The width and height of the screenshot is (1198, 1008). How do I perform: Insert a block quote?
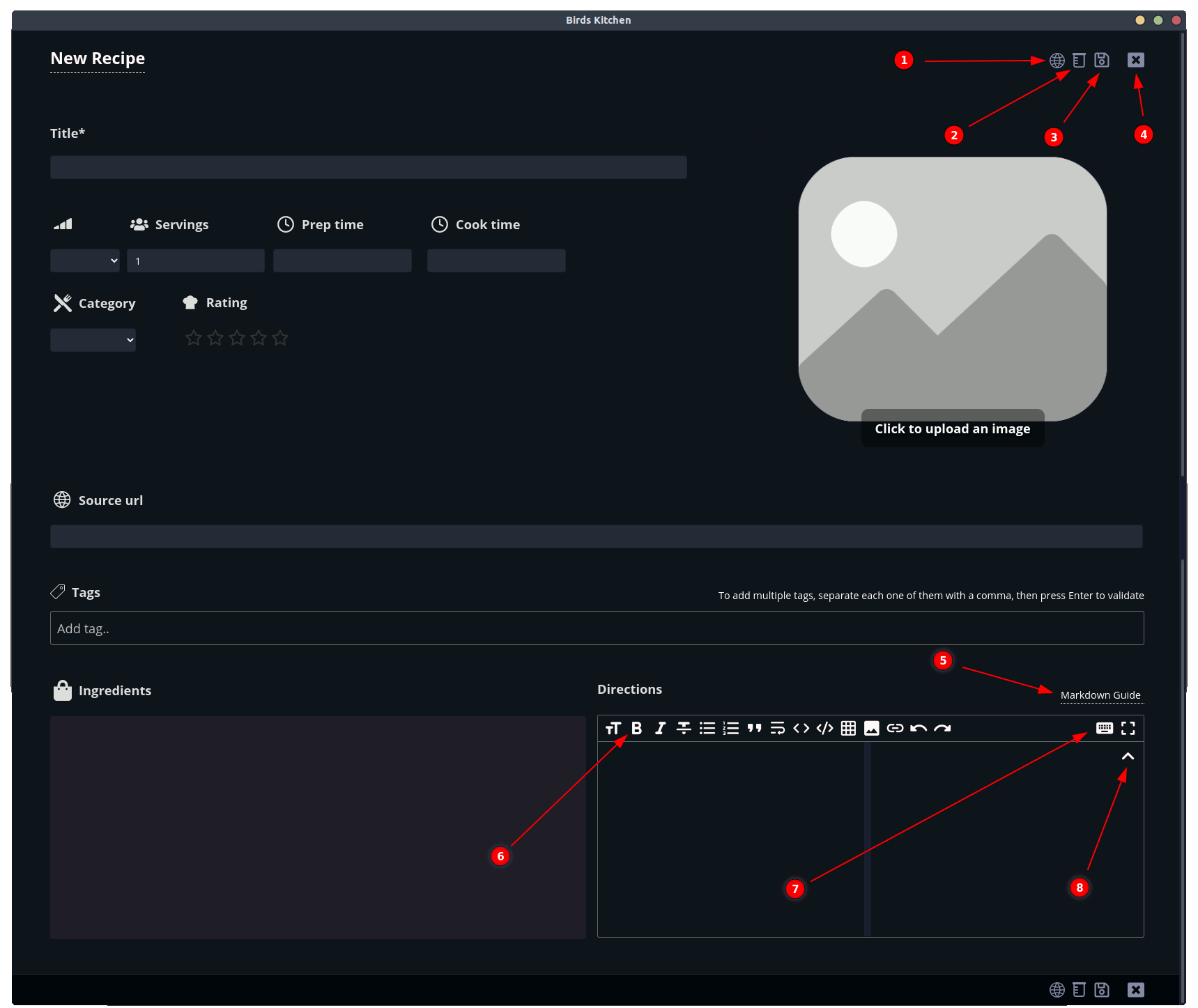coord(754,729)
